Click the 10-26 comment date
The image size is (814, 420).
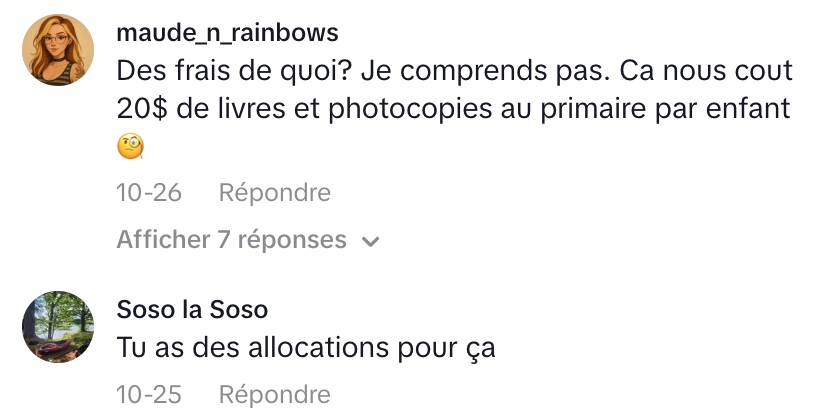pyautogui.click(x=149, y=193)
